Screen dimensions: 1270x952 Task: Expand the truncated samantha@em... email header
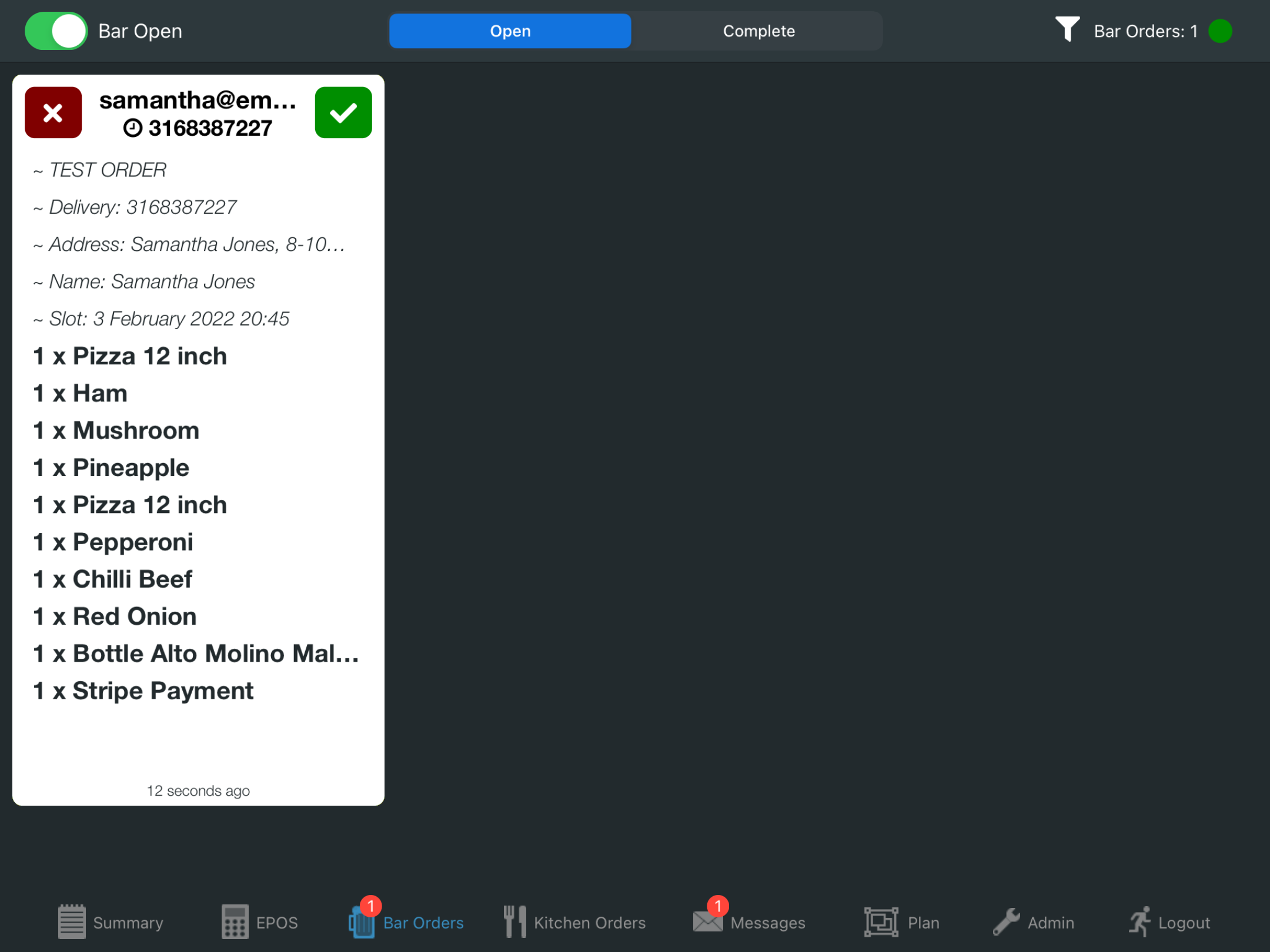[x=198, y=100]
